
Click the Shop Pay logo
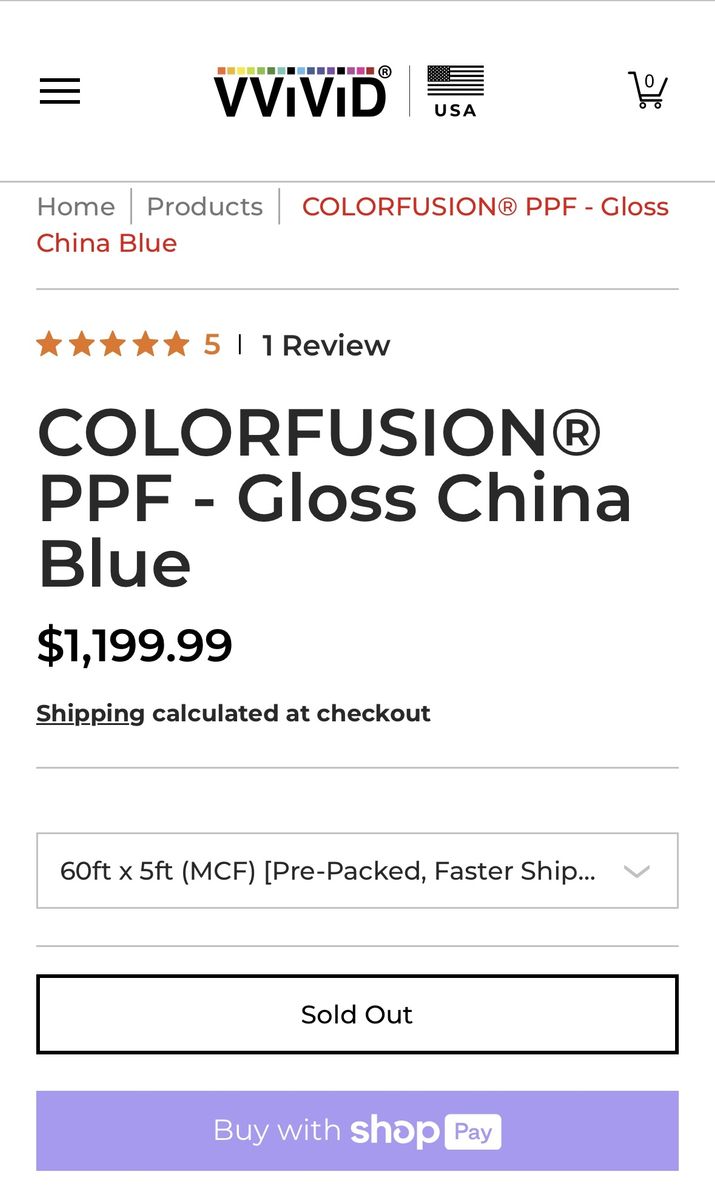tap(425, 1131)
